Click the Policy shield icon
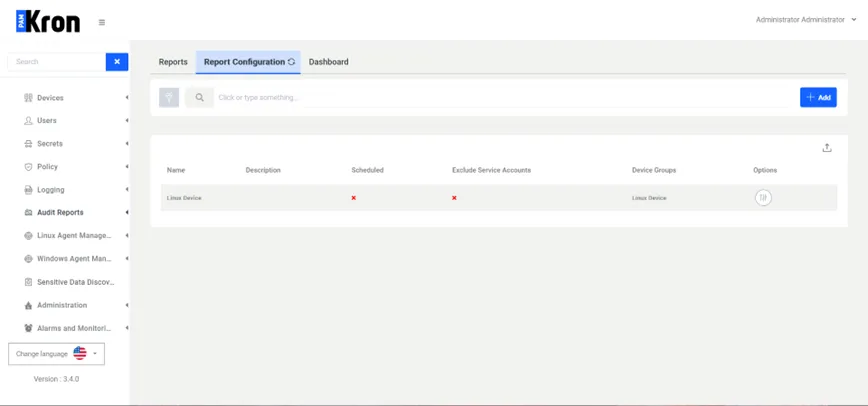The height and width of the screenshot is (406, 868). [x=29, y=167]
